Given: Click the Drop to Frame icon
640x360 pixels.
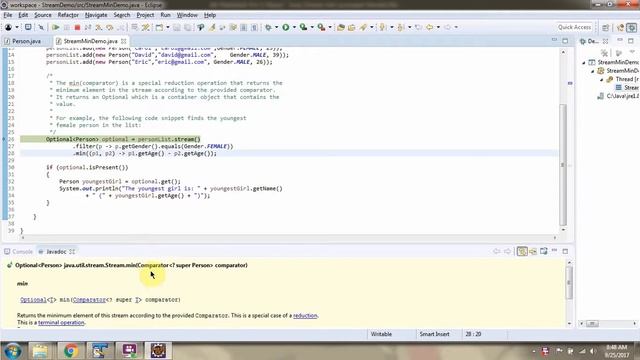Looking at the screenshot, I should [x=134, y=27].
